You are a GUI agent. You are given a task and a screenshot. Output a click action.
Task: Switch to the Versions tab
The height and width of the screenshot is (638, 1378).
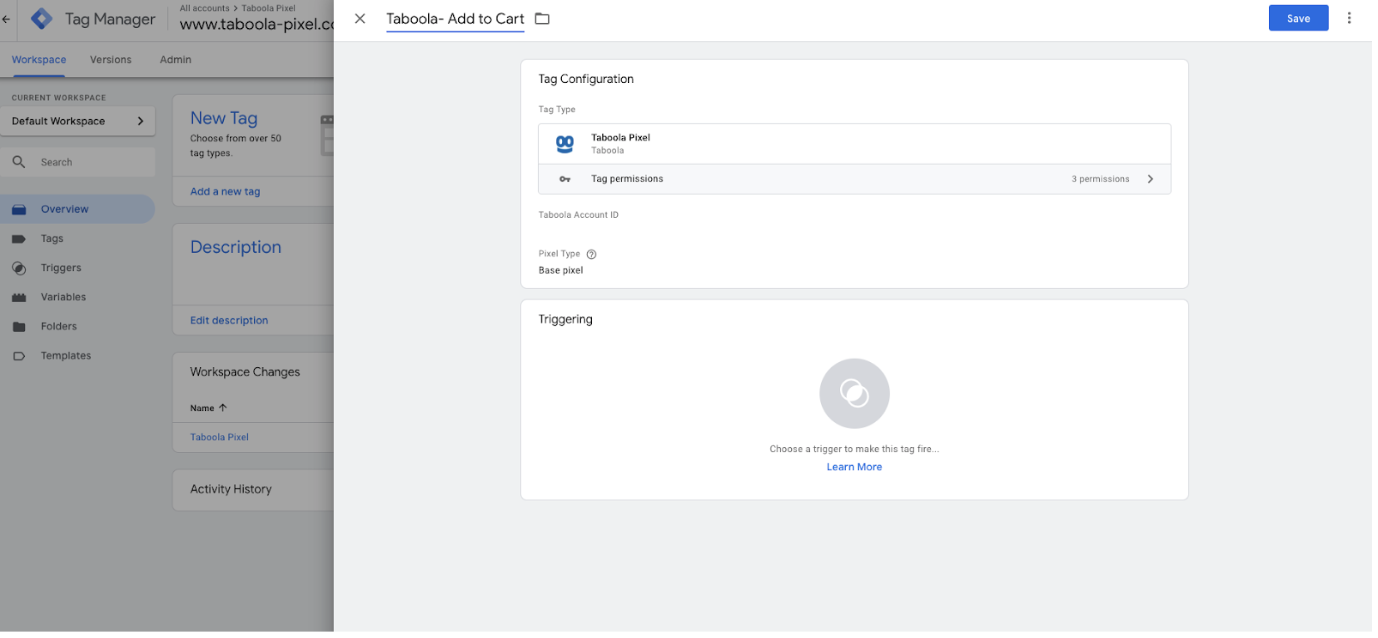pos(110,59)
